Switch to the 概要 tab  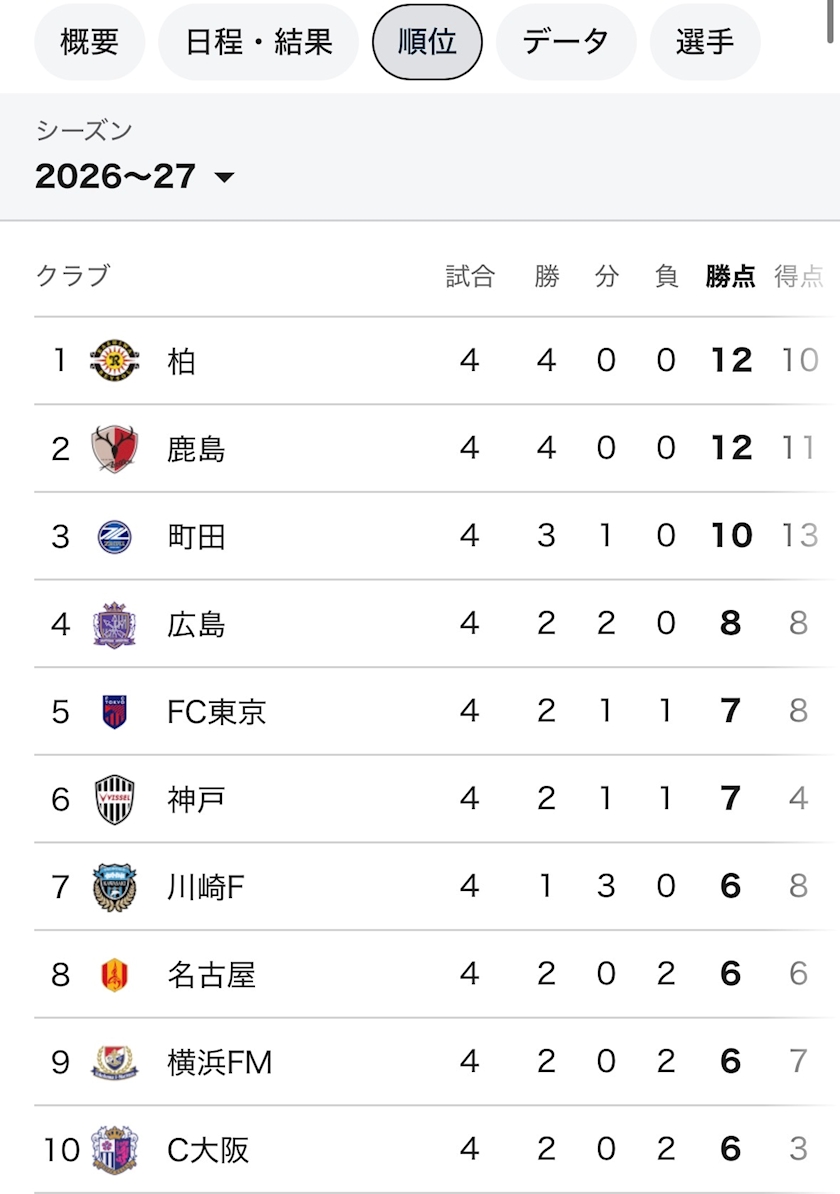[x=90, y=42]
